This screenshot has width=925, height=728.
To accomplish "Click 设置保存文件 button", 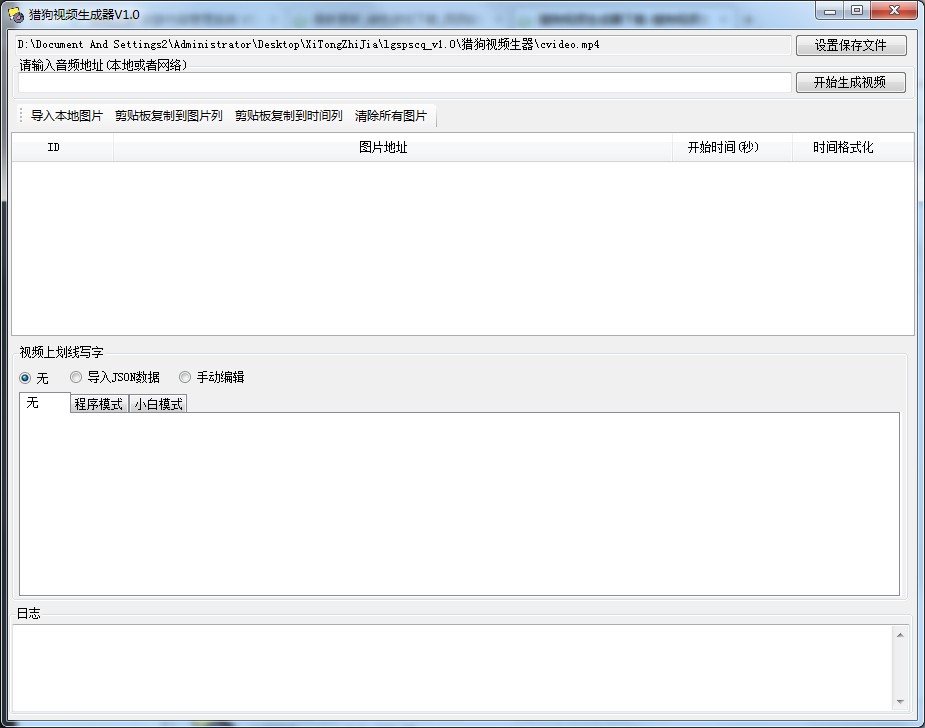I will click(x=851, y=45).
